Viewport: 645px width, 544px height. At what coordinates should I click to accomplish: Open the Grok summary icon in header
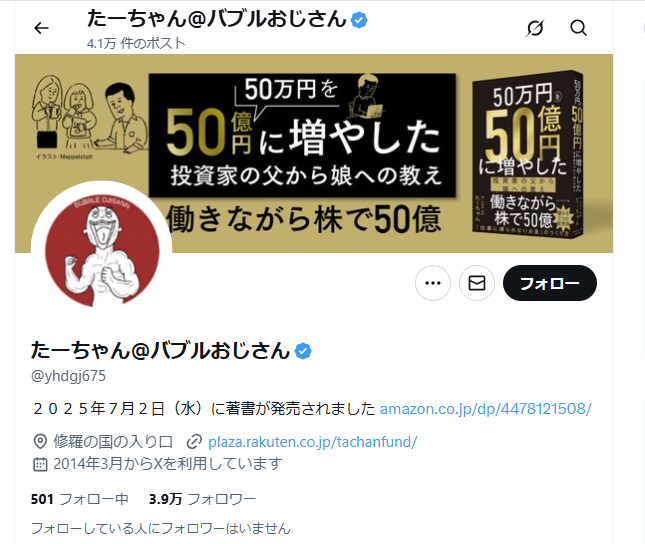pos(535,28)
